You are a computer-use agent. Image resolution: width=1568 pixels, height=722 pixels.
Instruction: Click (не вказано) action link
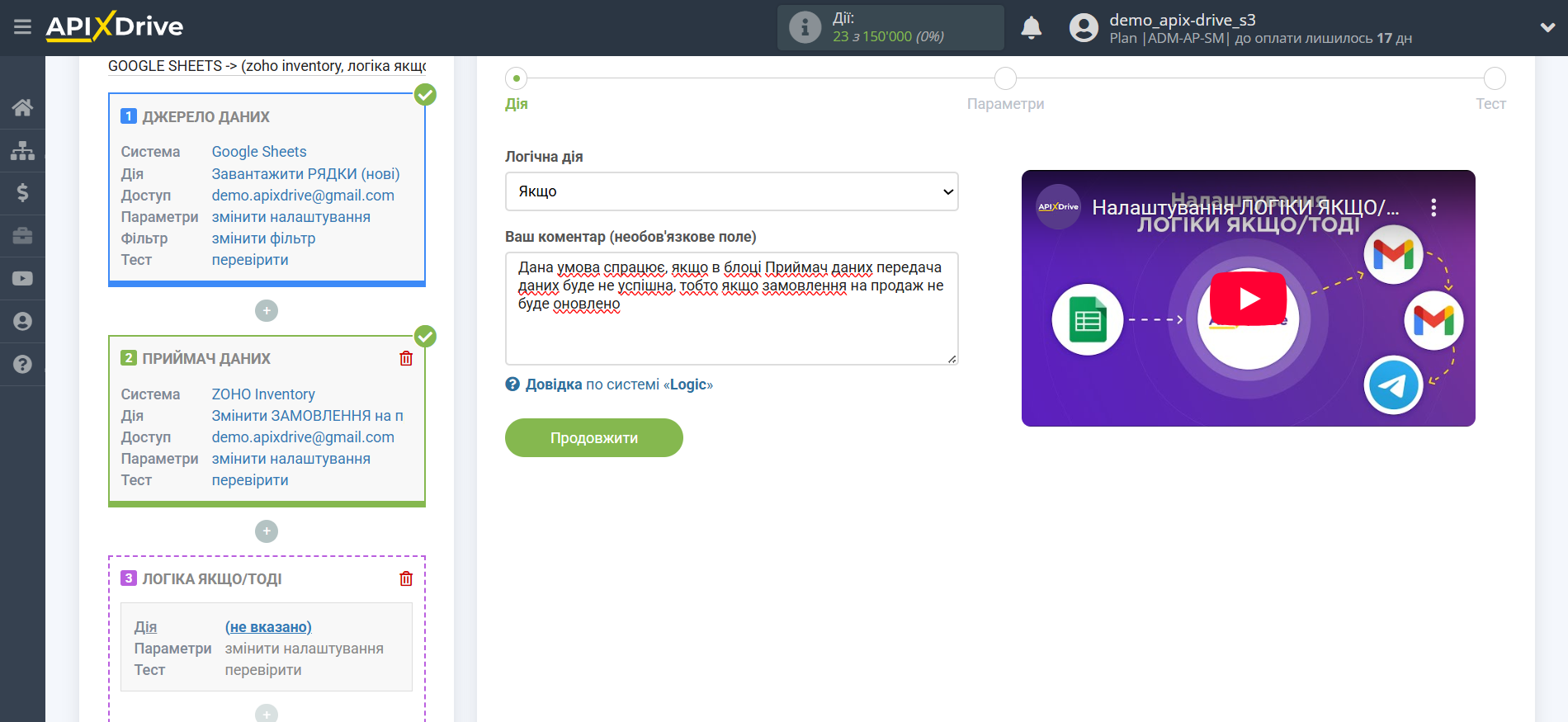click(268, 627)
